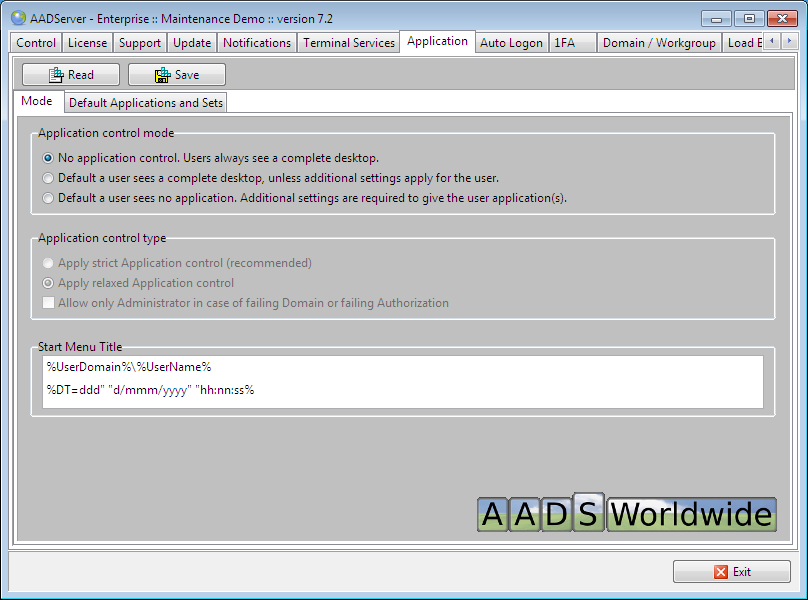Choose 'user sees a complete desktop' default option
Screen dimensions: 808x600
click(48, 178)
